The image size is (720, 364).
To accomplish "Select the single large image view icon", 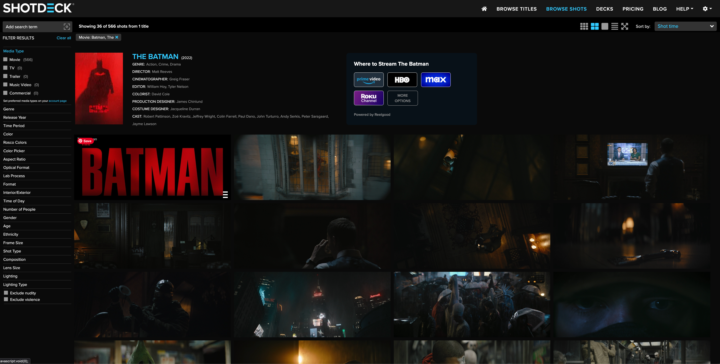I will click(x=605, y=27).
